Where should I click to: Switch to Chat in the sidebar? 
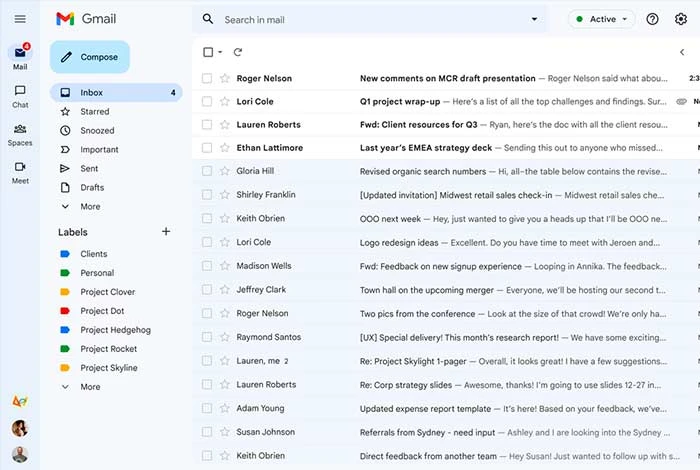pyautogui.click(x=20, y=94)
